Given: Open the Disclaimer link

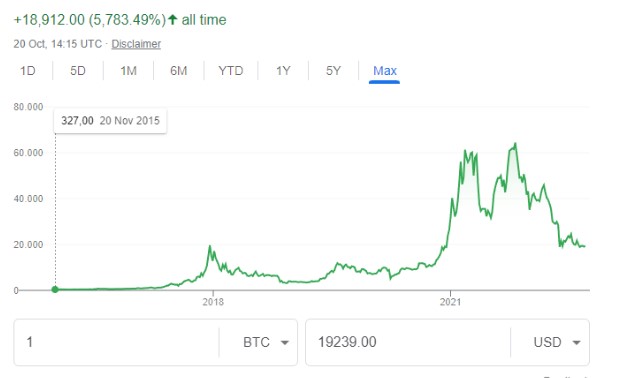Looking at the screenshot, I should [x=136, y=44].
